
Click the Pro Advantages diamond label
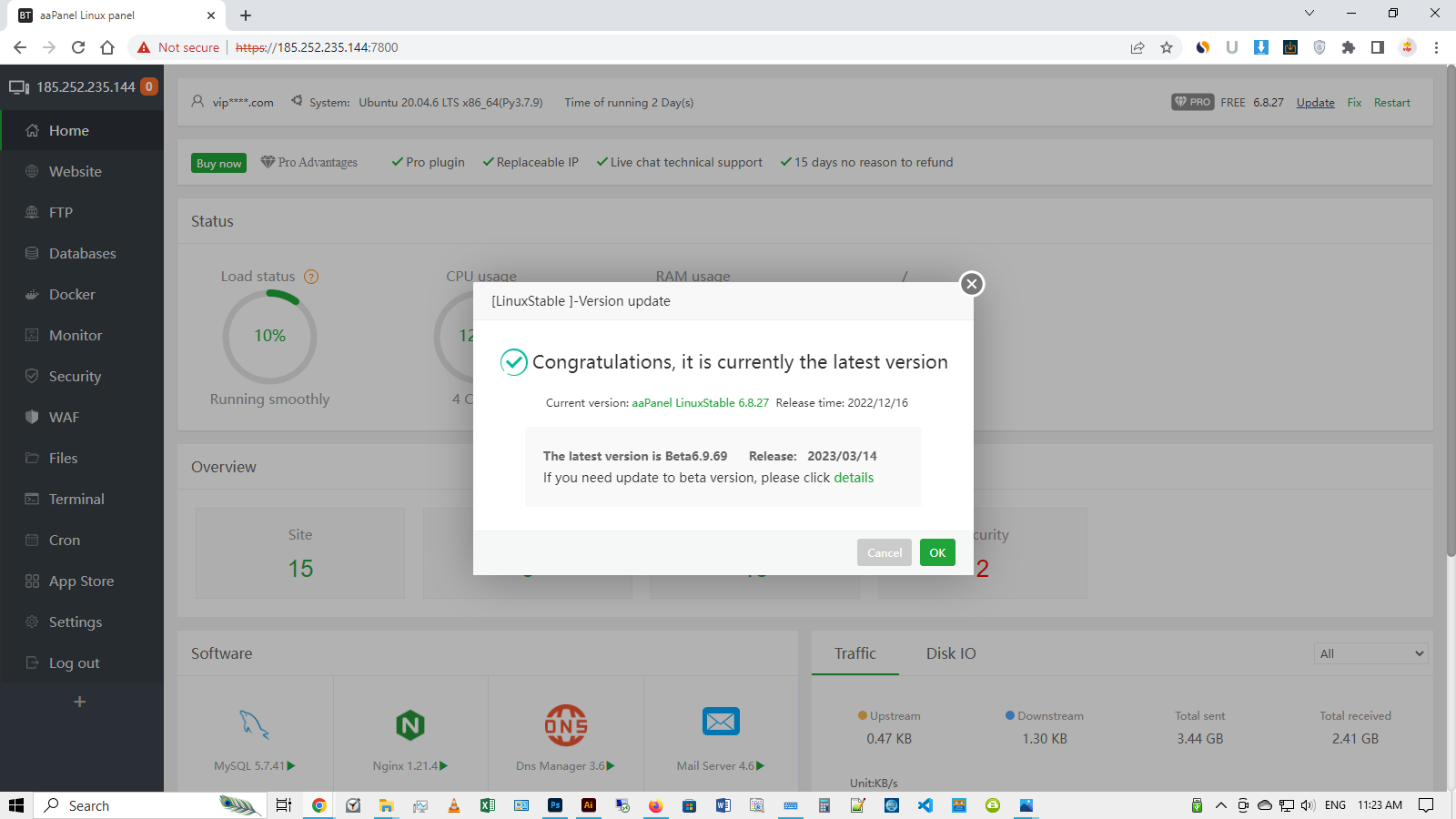point(308,162)
